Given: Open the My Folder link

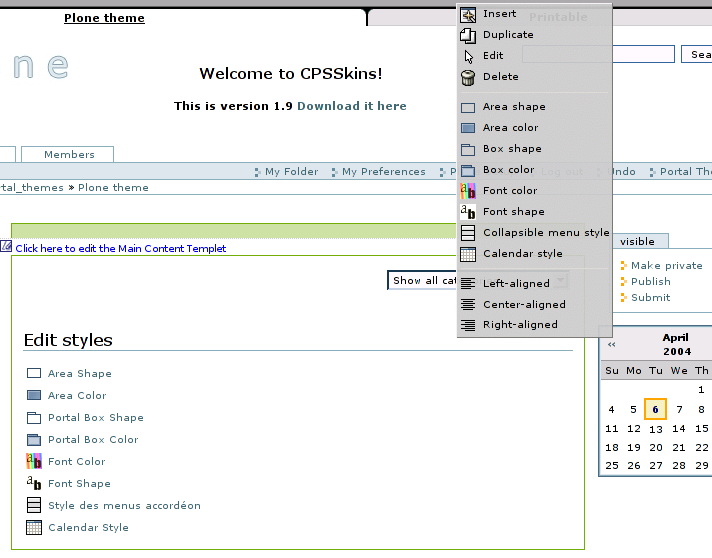Looking at the screenshot, I should pos(291,172).
